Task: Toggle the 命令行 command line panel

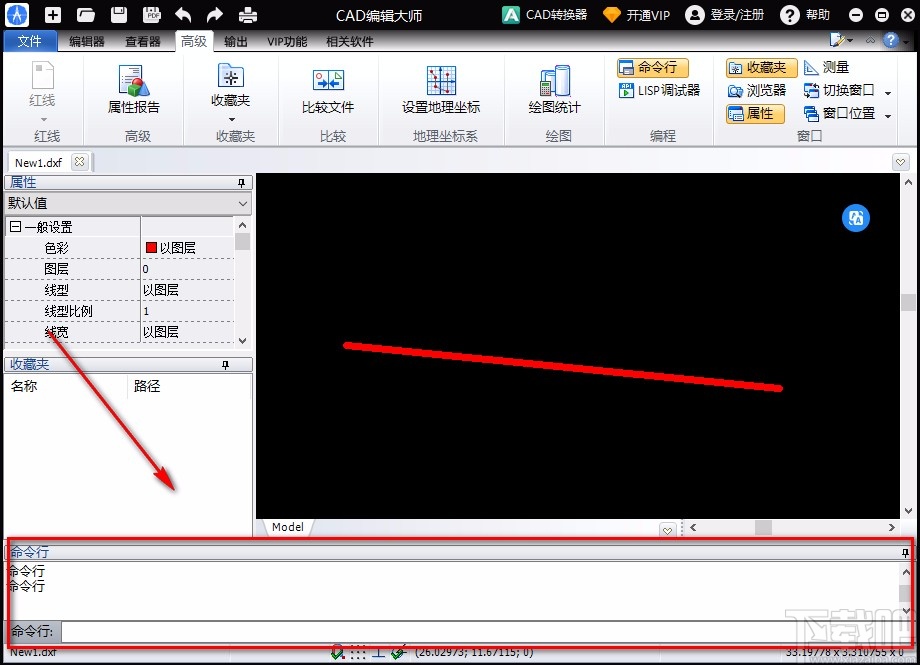Action: click(x=651, y=67)
